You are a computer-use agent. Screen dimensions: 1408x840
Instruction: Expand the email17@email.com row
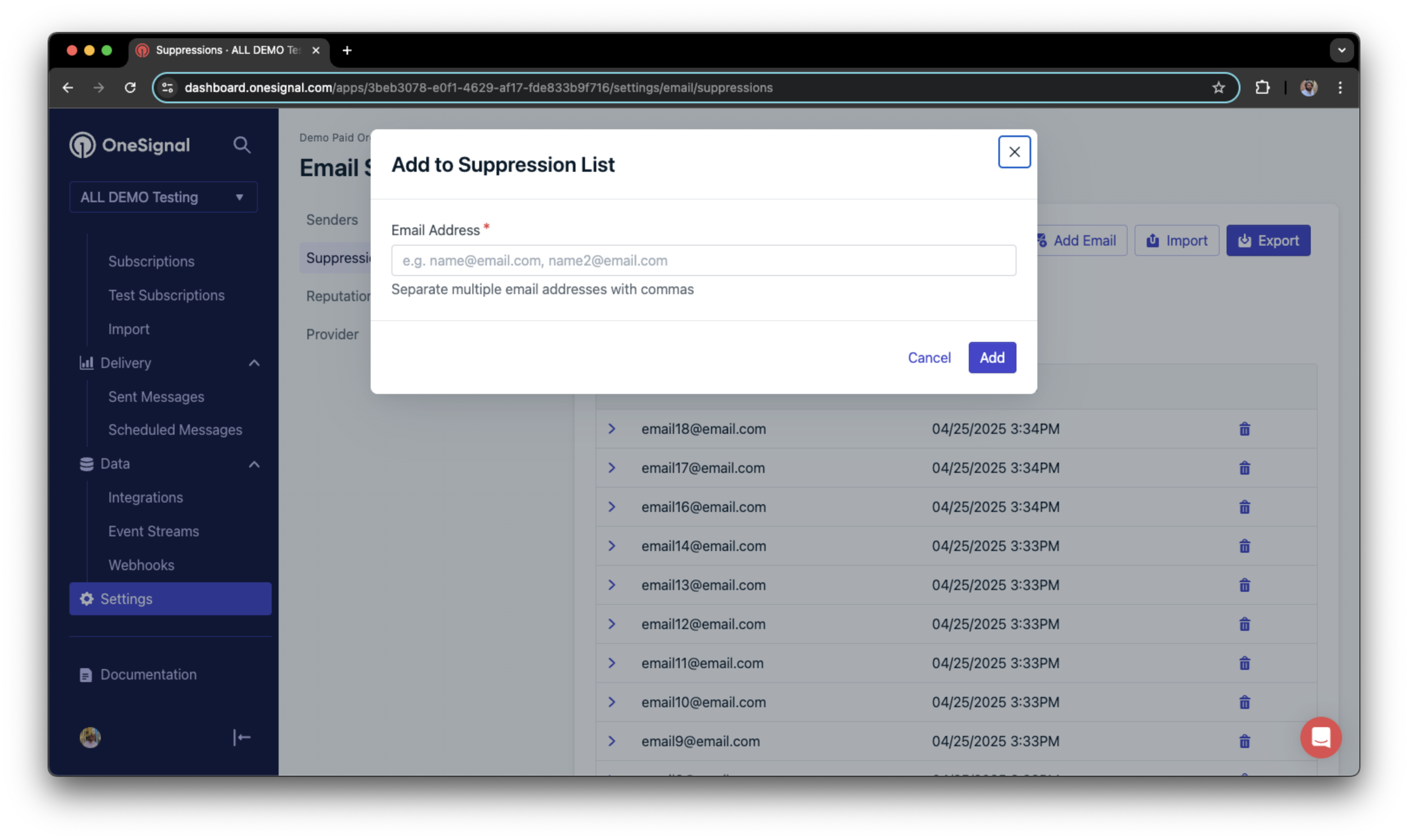click(x=612, y=468)
